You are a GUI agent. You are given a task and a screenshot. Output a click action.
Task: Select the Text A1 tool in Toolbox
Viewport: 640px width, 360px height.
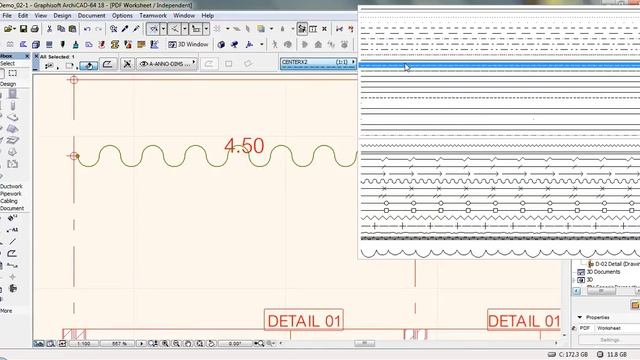[x=13, y=230]
